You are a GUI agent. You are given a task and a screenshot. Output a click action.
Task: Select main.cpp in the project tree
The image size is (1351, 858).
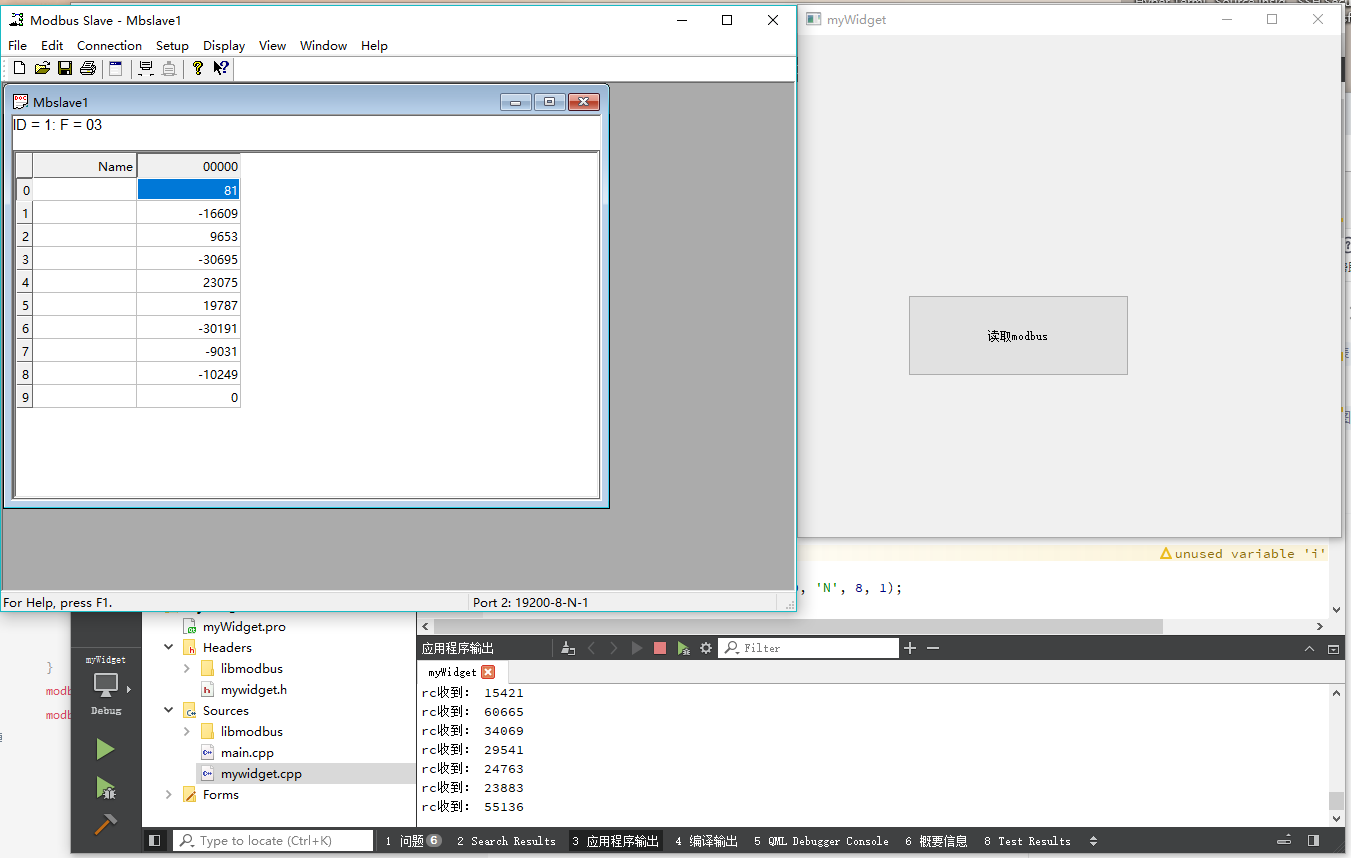point(247,752)
